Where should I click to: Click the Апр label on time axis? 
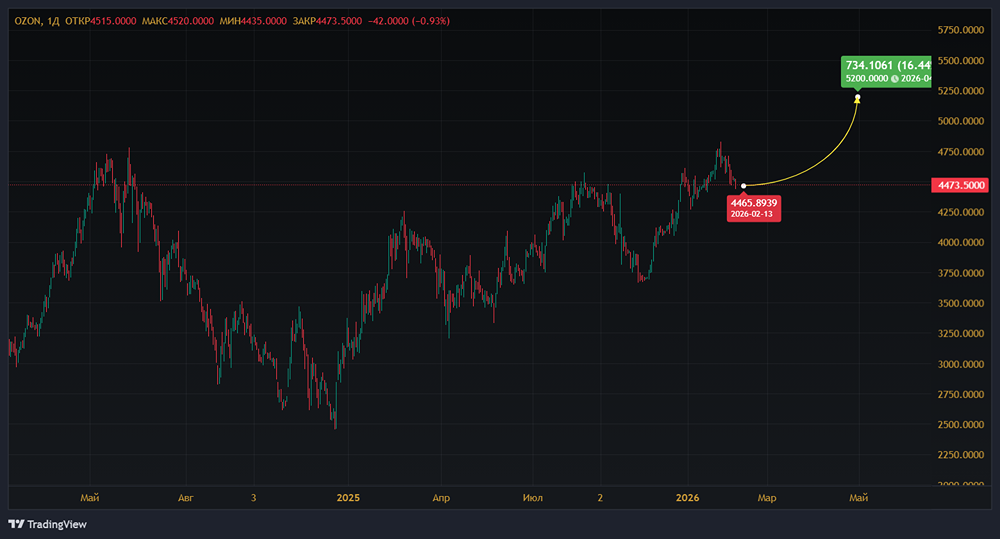441,498
